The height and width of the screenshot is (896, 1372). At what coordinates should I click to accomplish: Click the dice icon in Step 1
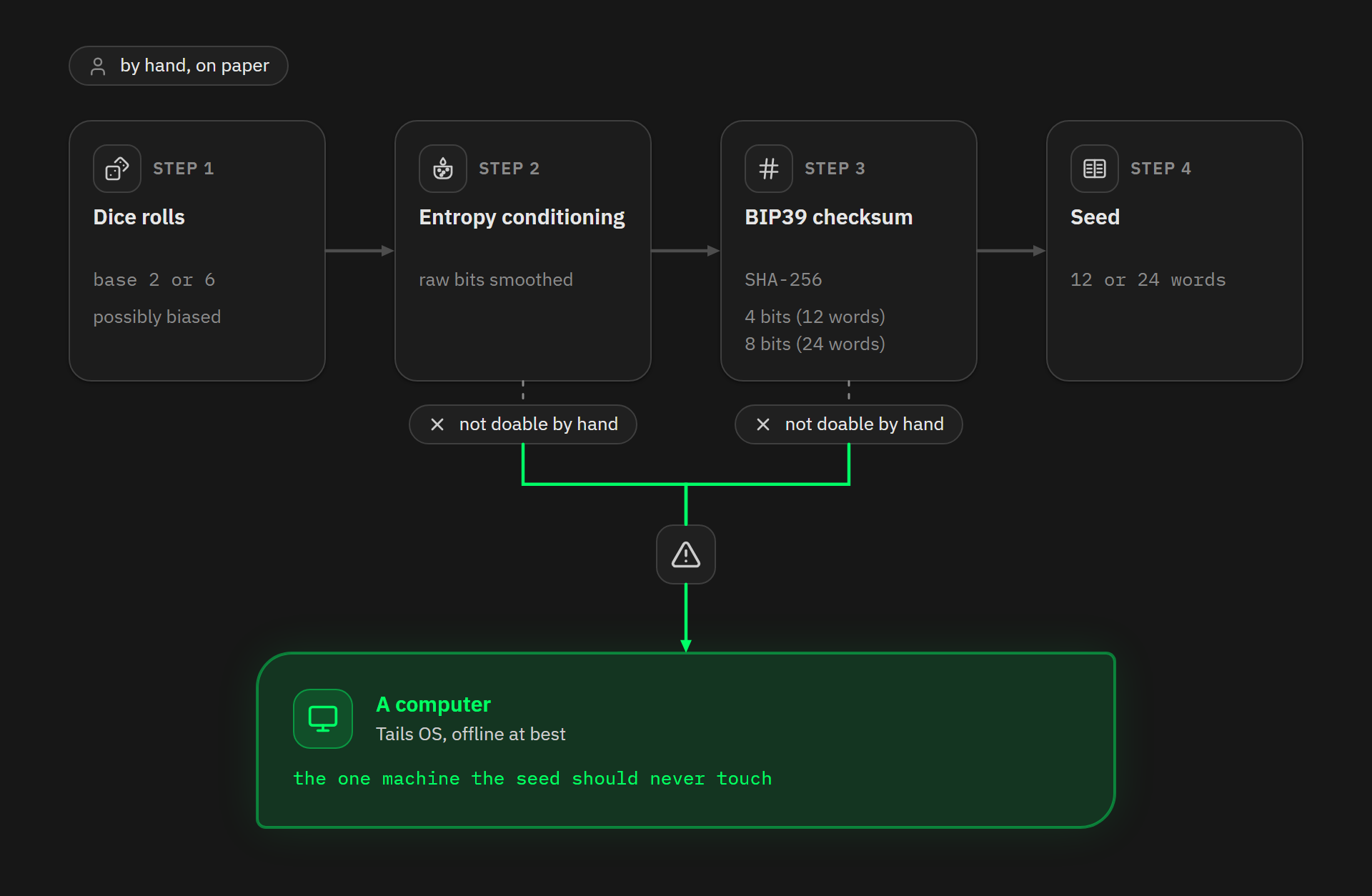click(117, 169)
